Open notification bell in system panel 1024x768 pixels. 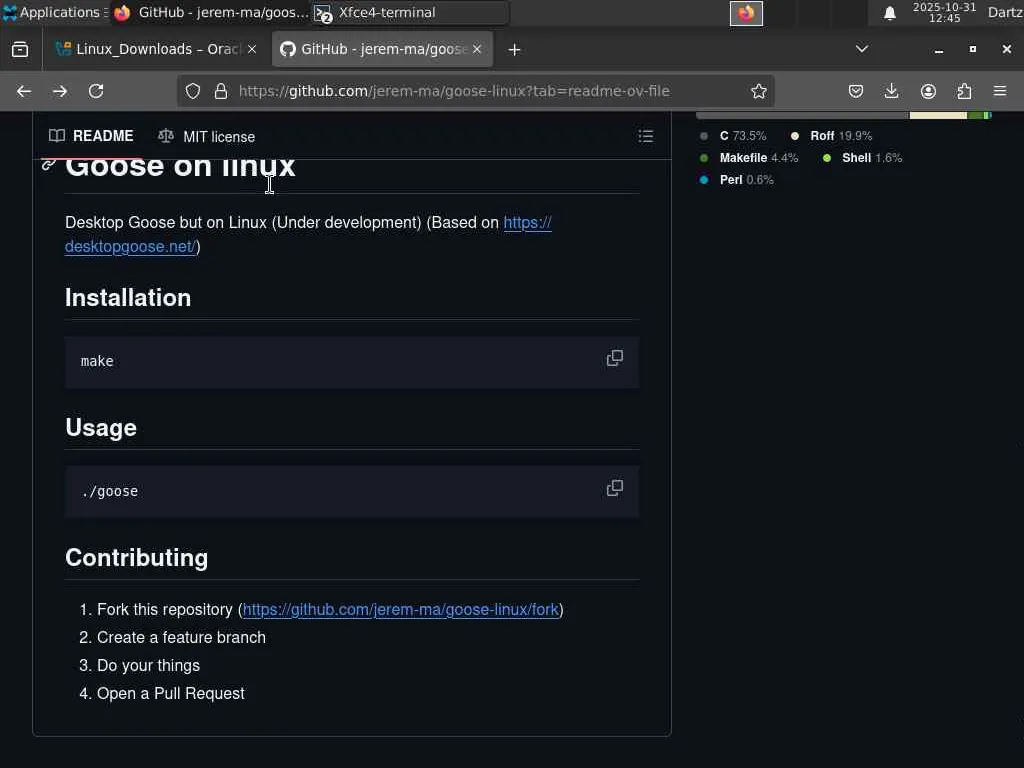click(x=889, y=13)
